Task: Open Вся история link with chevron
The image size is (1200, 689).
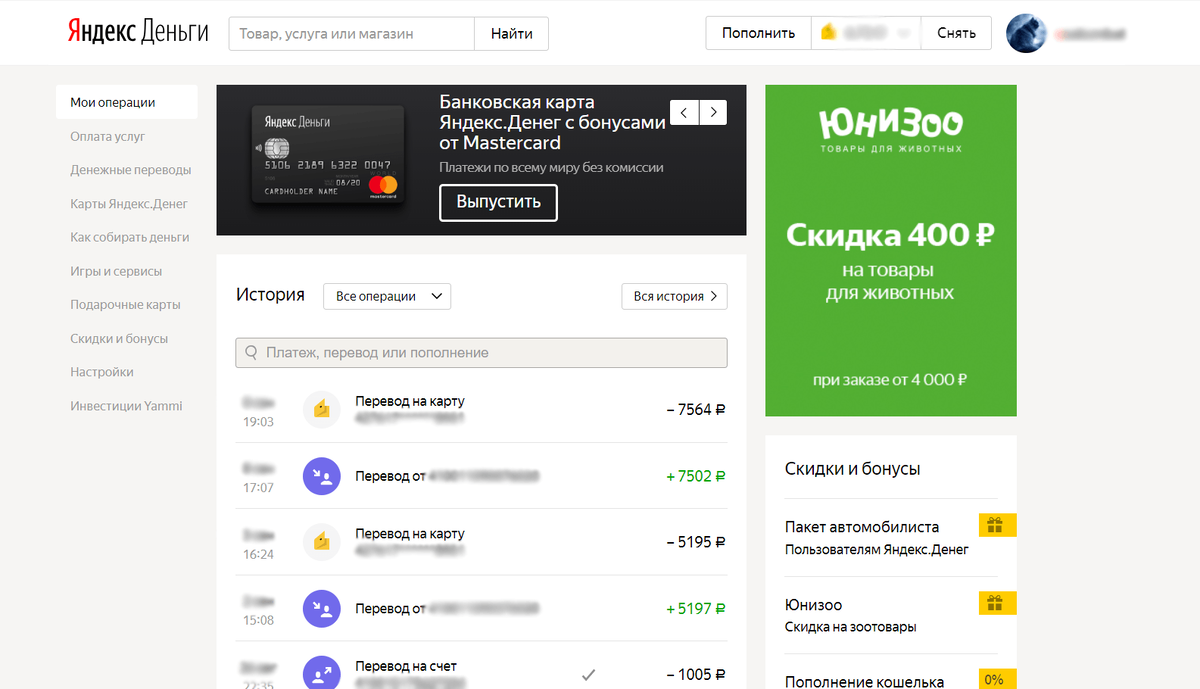Action: coord(675,296)
